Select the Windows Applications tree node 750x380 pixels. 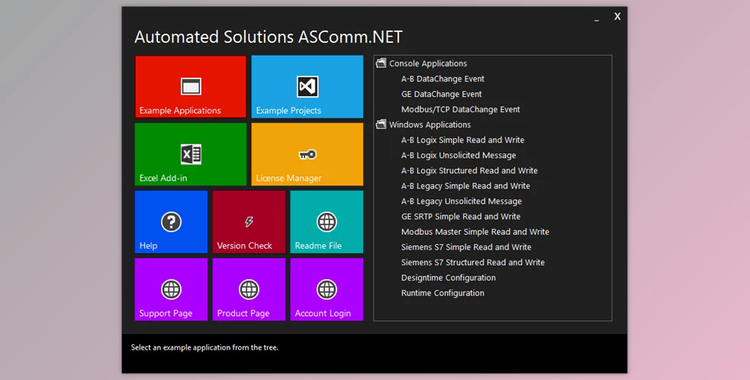(430, 124)
